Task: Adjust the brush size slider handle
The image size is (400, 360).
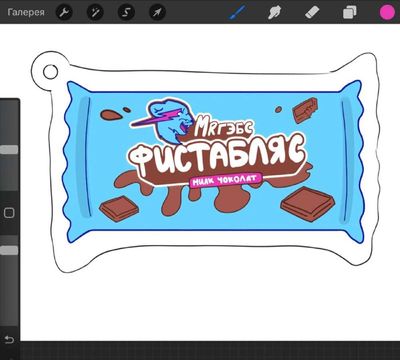Action: [x=9, y=149]
